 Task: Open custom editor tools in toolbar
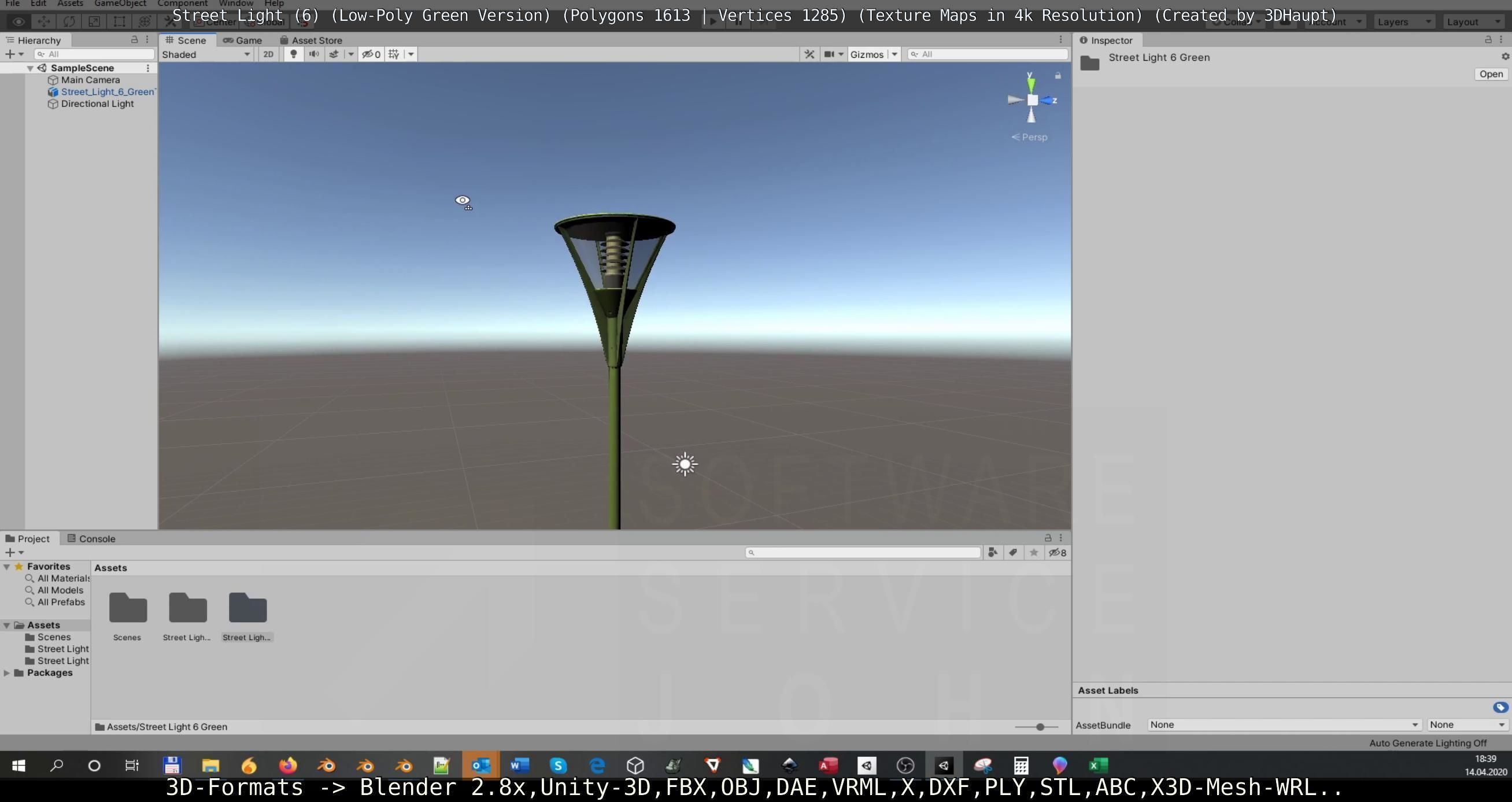point(169,22)
